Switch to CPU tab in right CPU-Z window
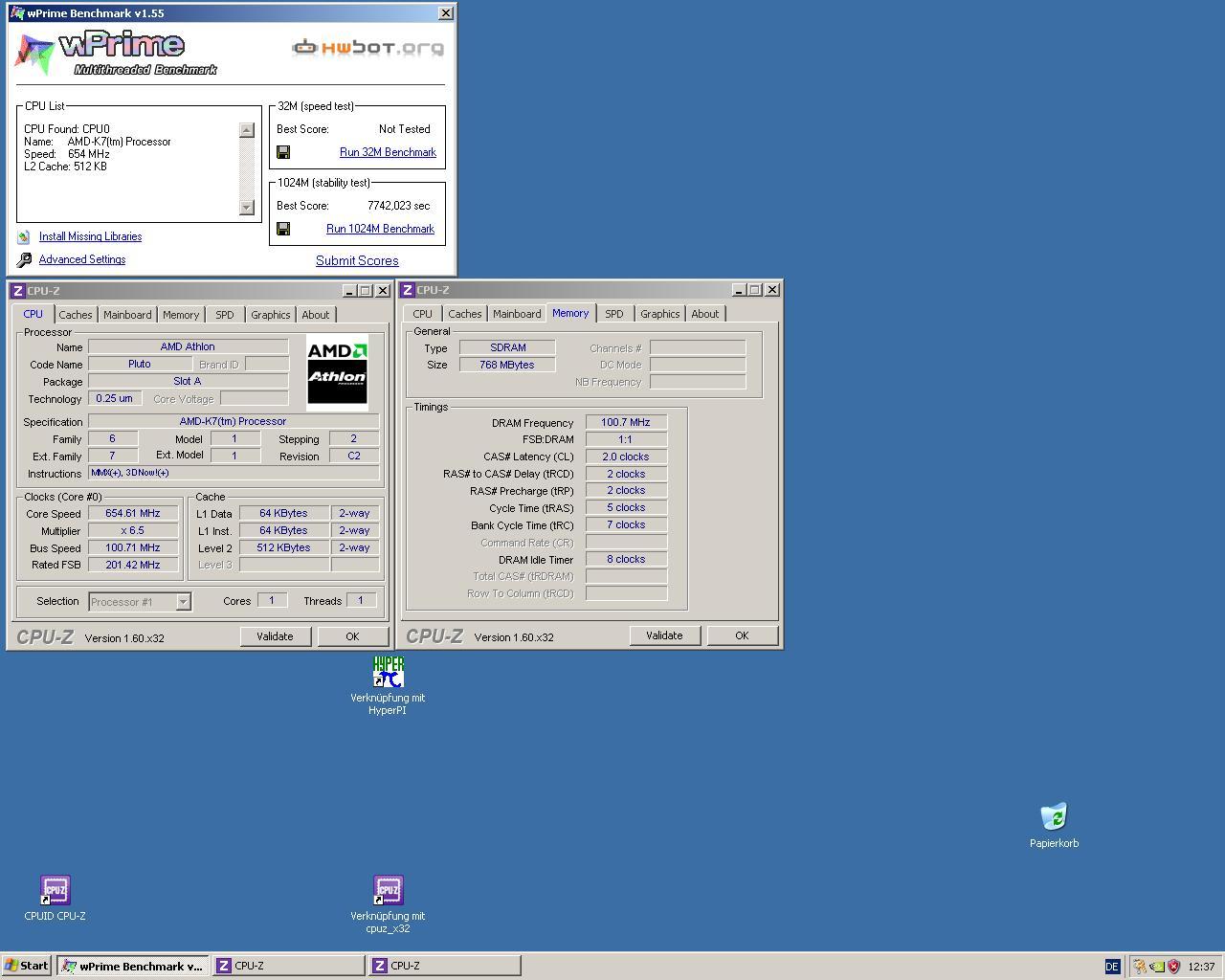This screenshot has height=980, width=1225. pyautogui.click(x=422, y=313)
